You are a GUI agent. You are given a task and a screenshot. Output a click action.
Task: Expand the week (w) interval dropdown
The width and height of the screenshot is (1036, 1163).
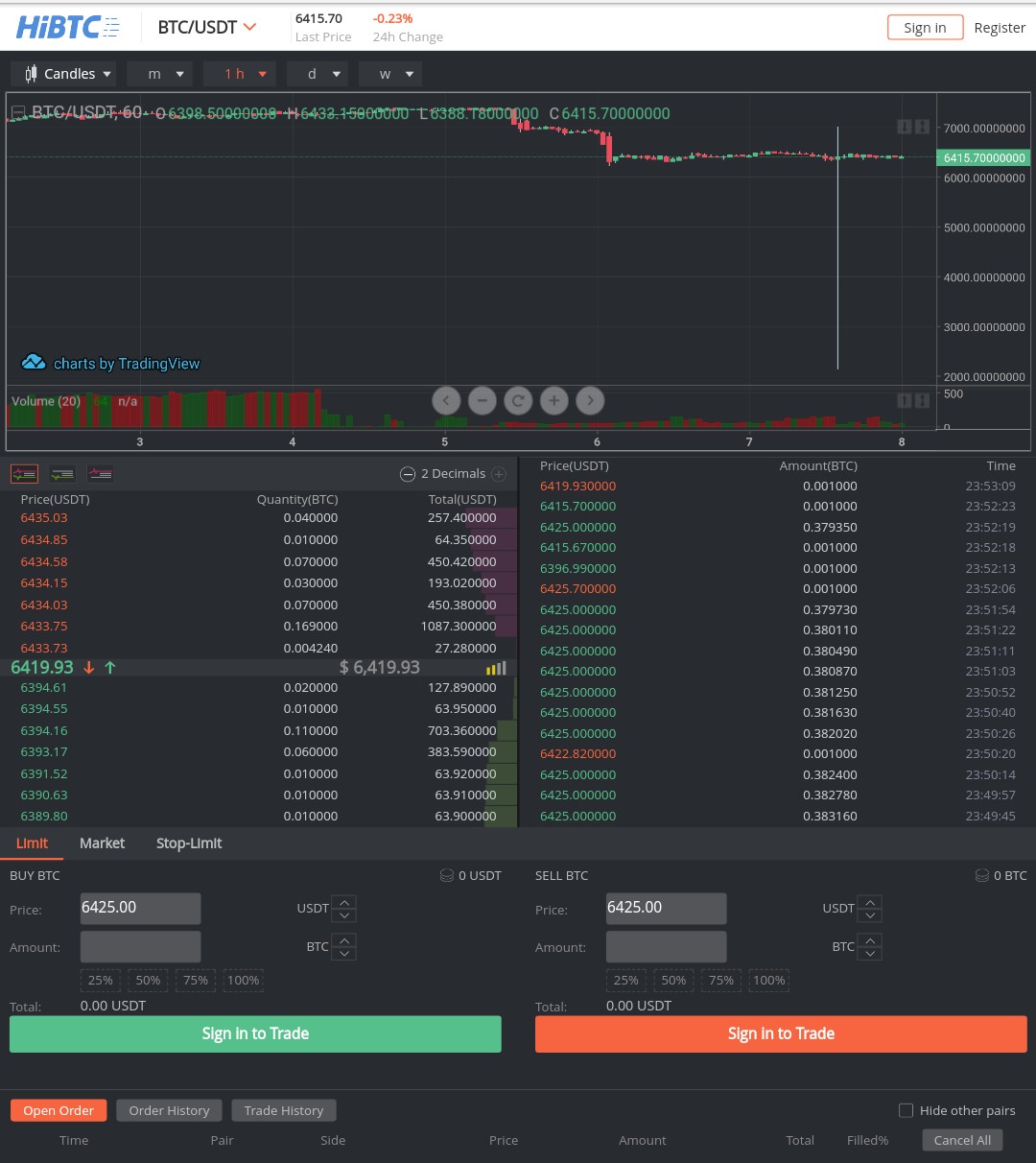[390, 74]
